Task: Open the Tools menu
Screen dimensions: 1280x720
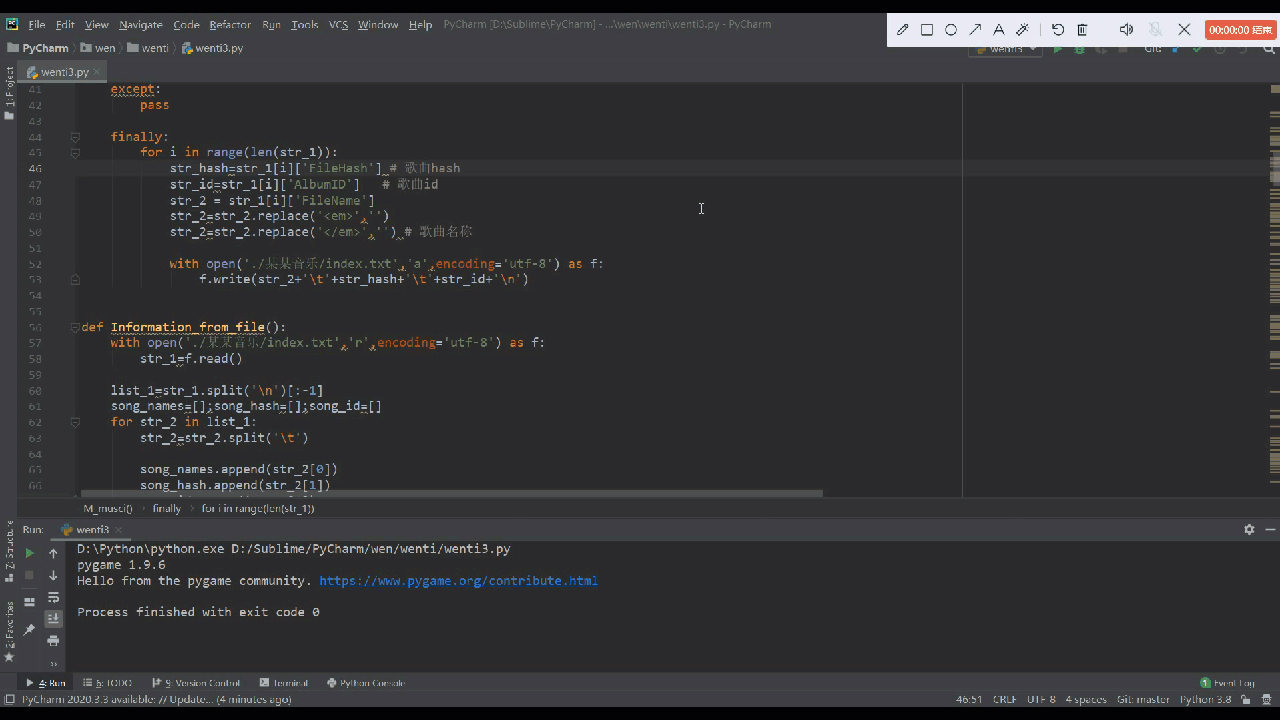Action: coord(305,24)
